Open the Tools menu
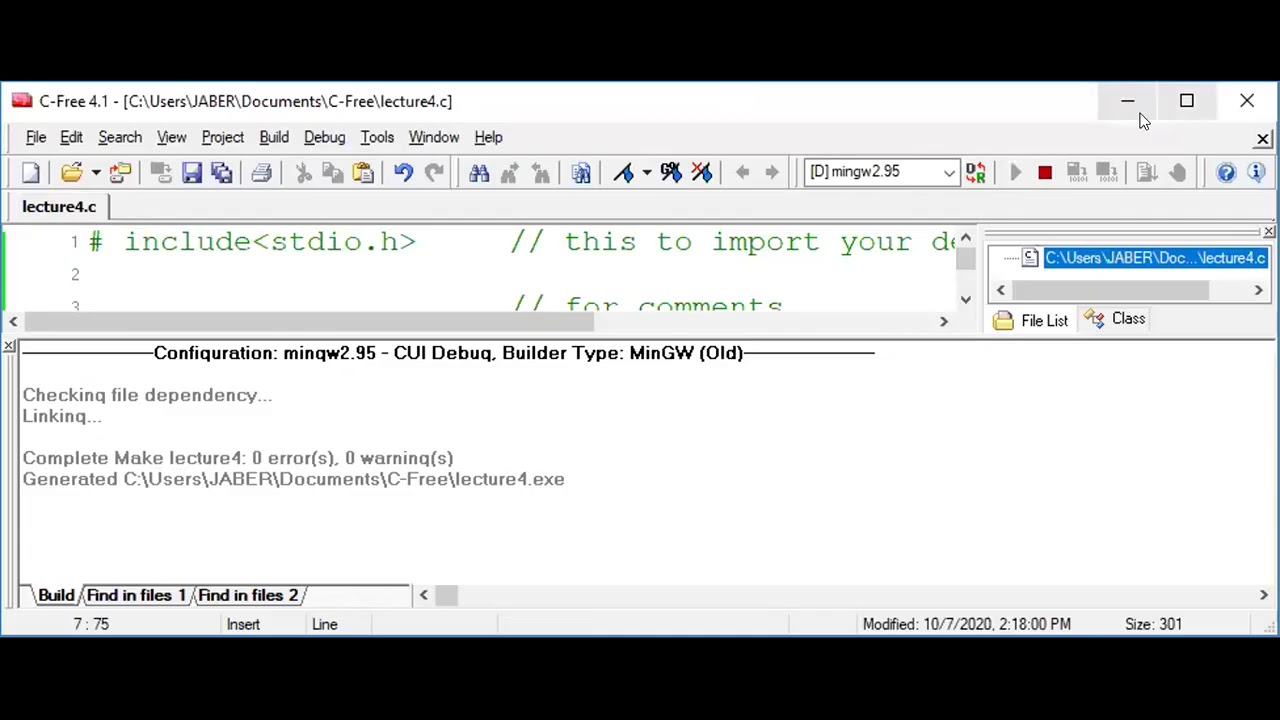This screenshot has width=1280, height=720. [377, 137]
